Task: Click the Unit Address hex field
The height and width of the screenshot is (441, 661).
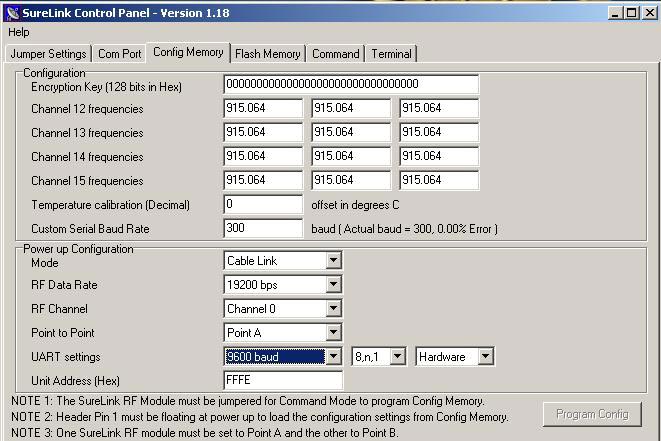Action: click(x=283, y=380)
